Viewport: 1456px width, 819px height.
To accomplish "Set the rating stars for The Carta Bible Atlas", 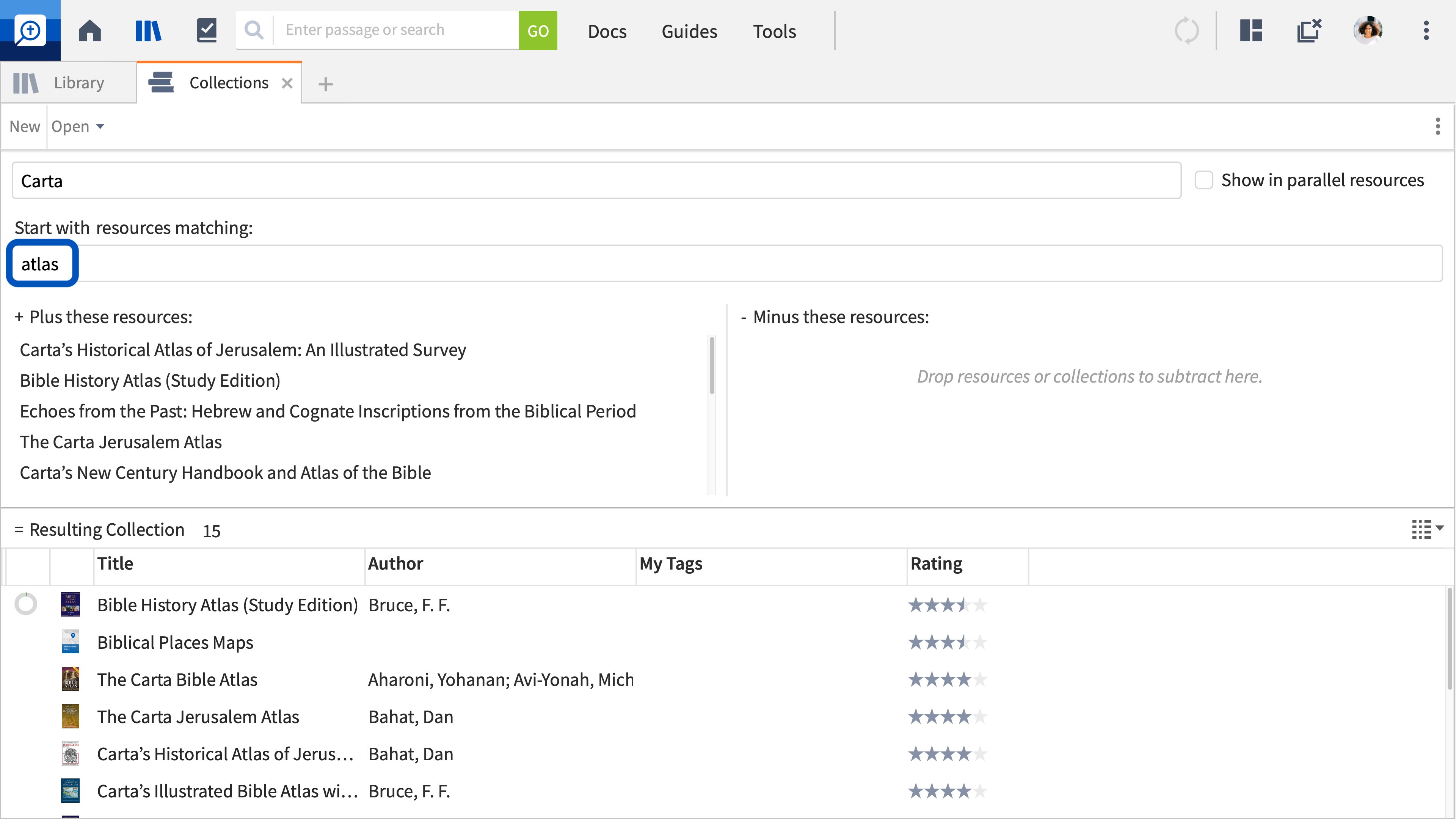I will point(948,679).
